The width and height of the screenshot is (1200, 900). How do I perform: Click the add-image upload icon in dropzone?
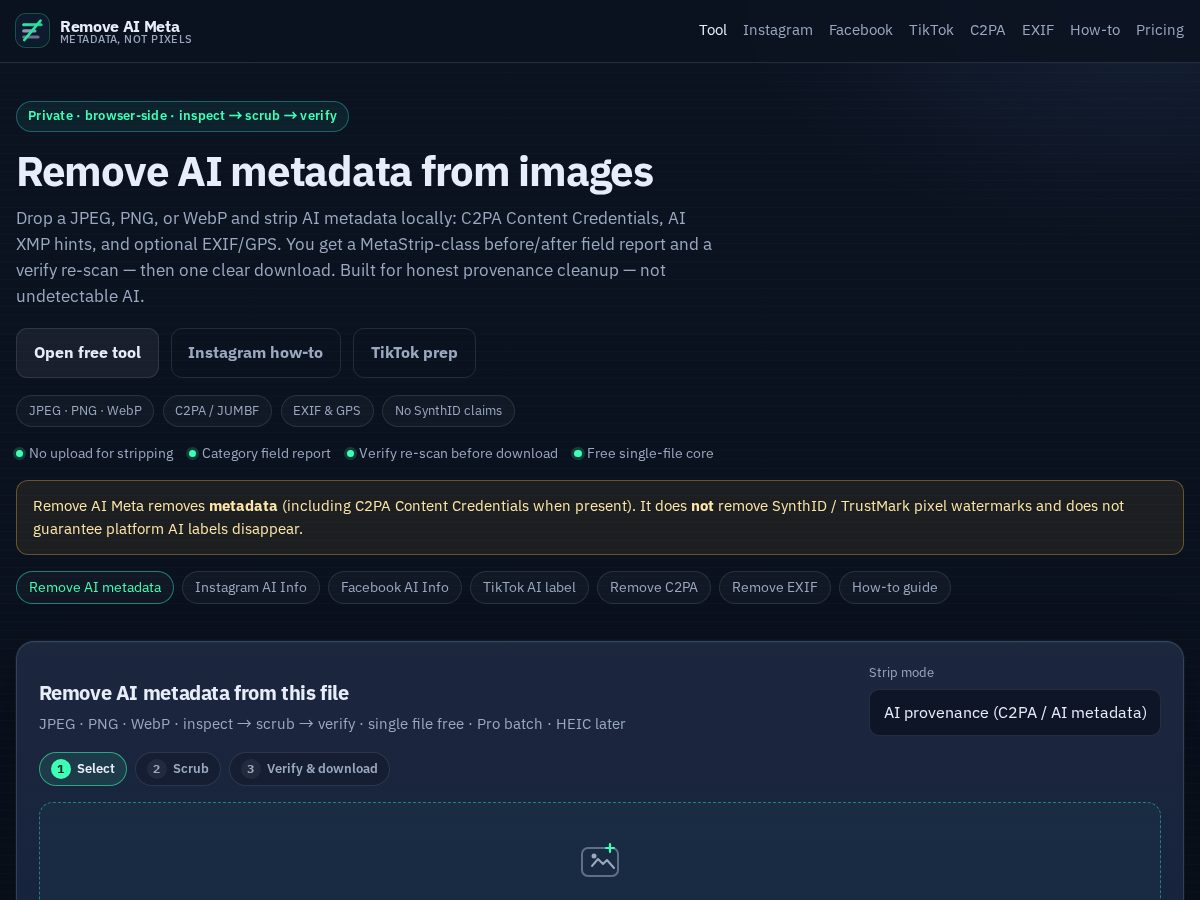(x=600, y=860)
